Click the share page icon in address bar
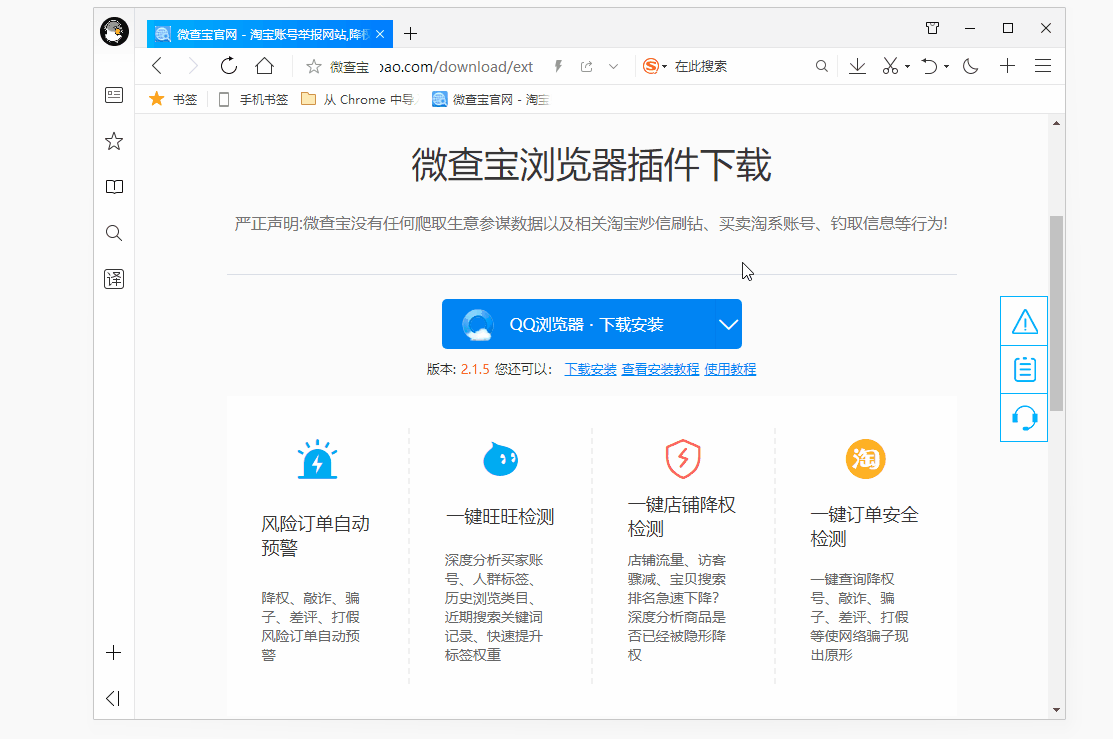 coord(586,67)
